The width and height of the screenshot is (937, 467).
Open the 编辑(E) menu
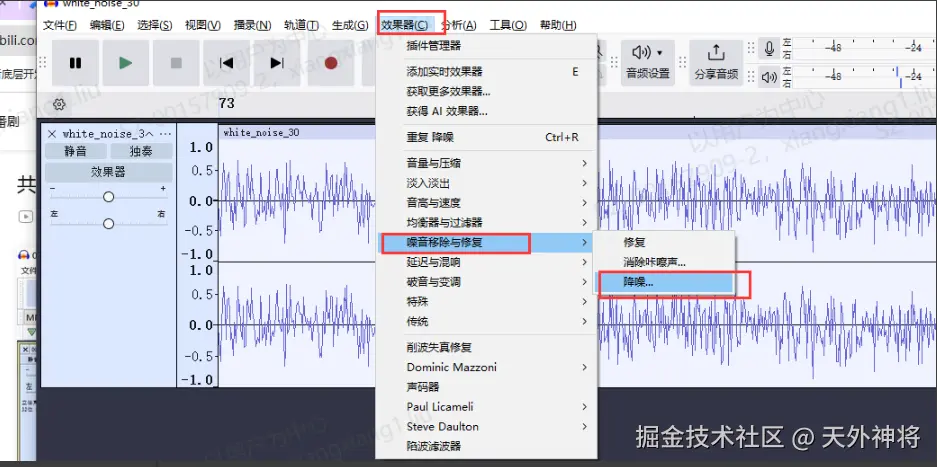[107, 25]
